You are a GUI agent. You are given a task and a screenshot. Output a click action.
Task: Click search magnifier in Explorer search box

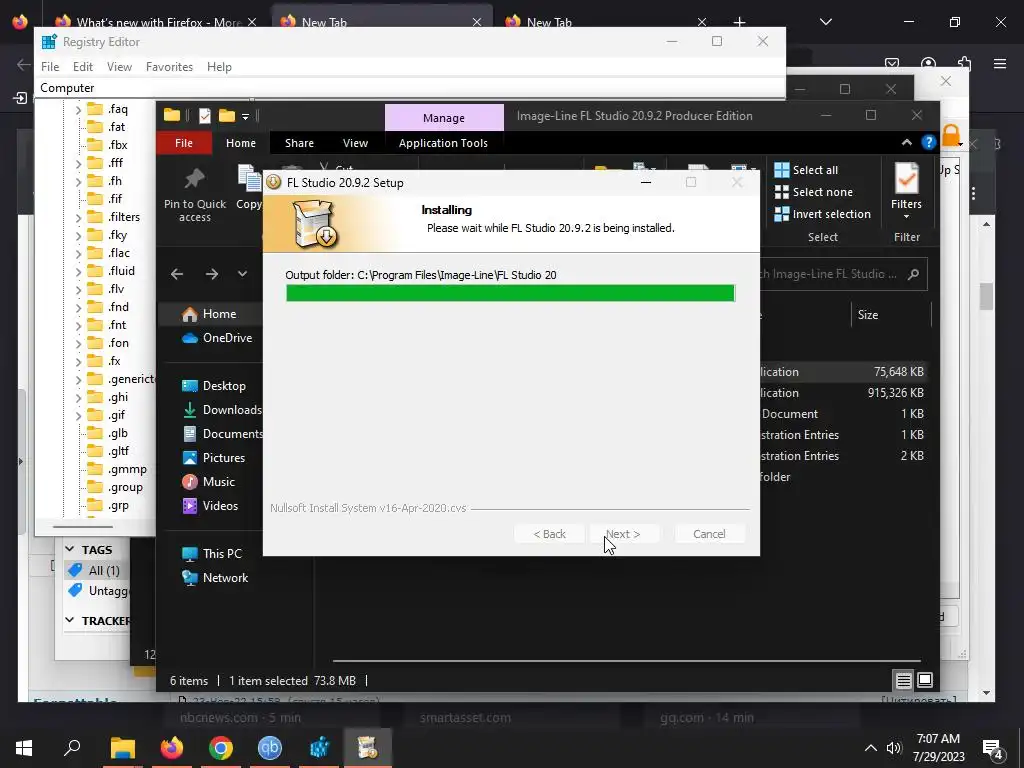[913, 274]
